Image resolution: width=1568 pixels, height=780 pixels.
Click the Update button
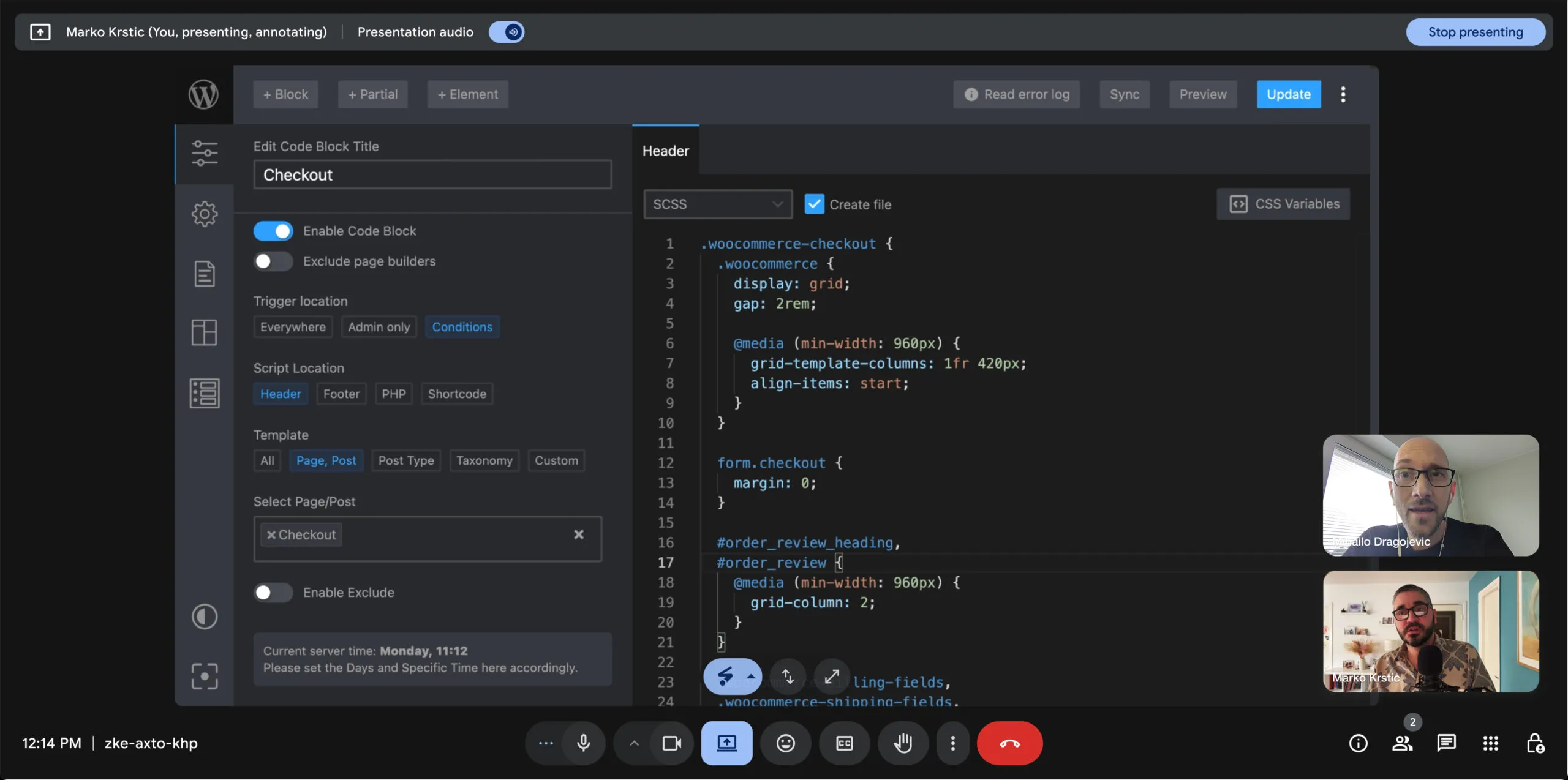coord(1288,94)
